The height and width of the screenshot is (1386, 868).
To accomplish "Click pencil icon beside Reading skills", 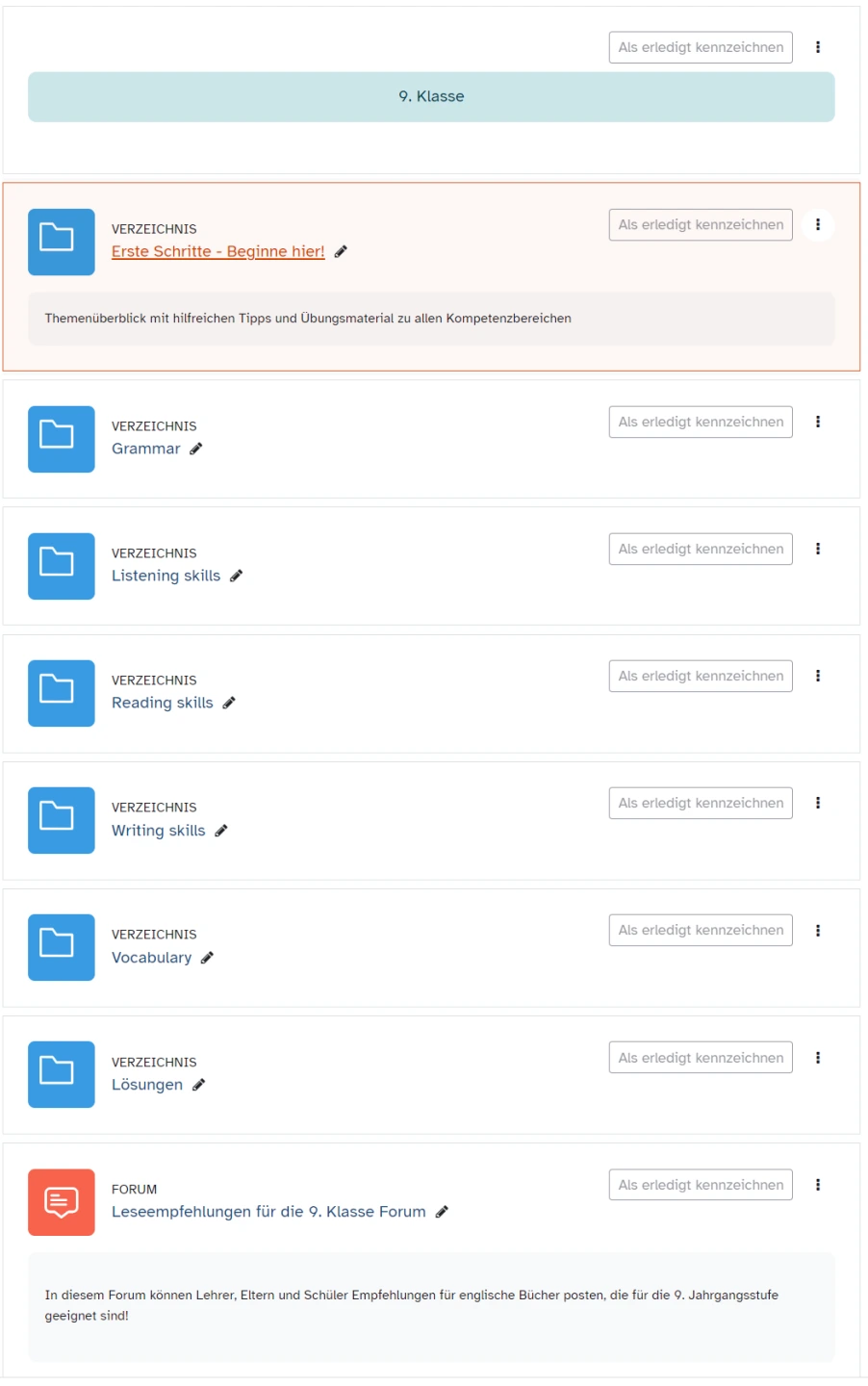I will (229, 703).
